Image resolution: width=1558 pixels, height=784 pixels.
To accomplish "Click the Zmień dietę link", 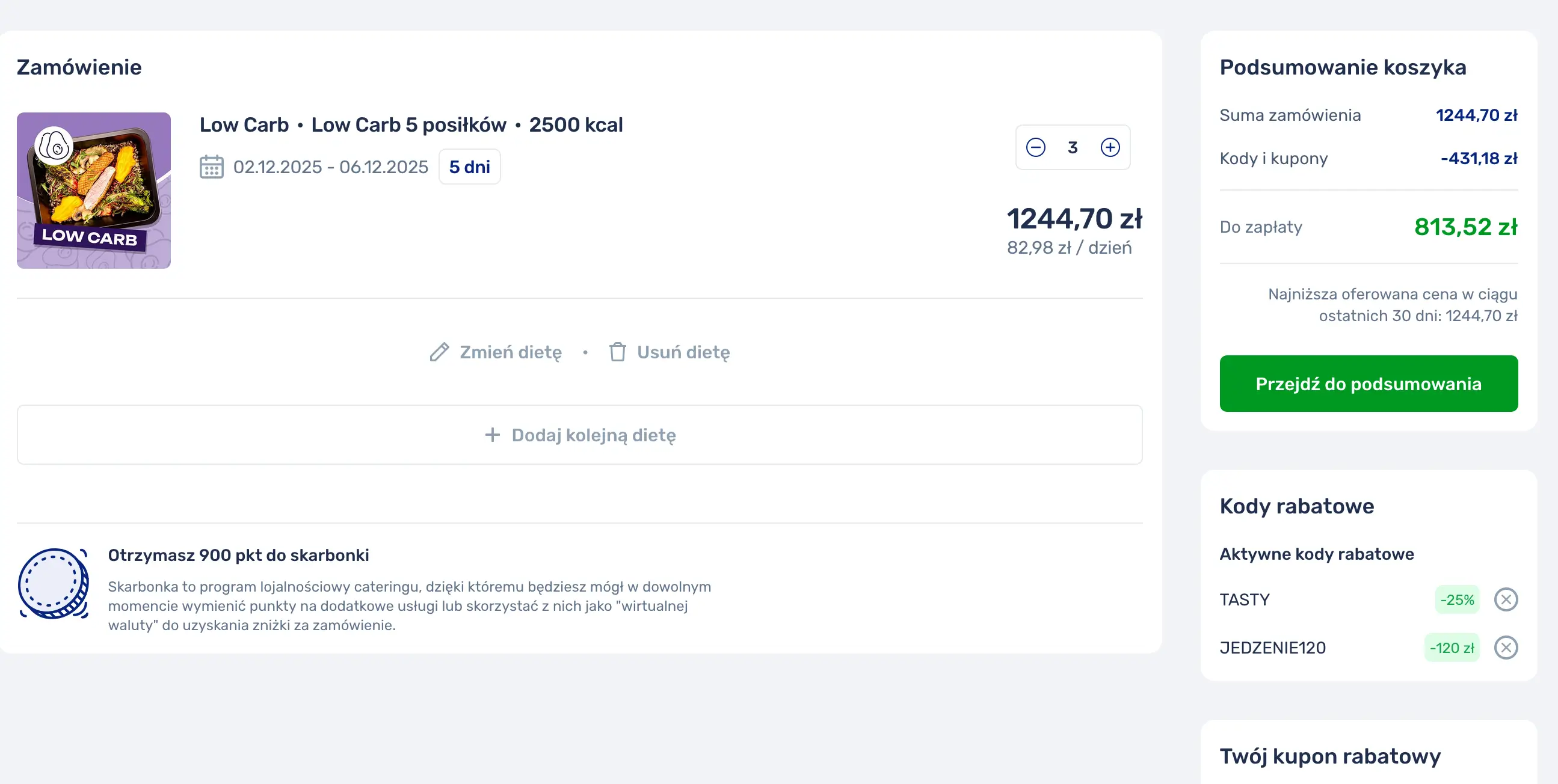I will click(x=510, y=352).
